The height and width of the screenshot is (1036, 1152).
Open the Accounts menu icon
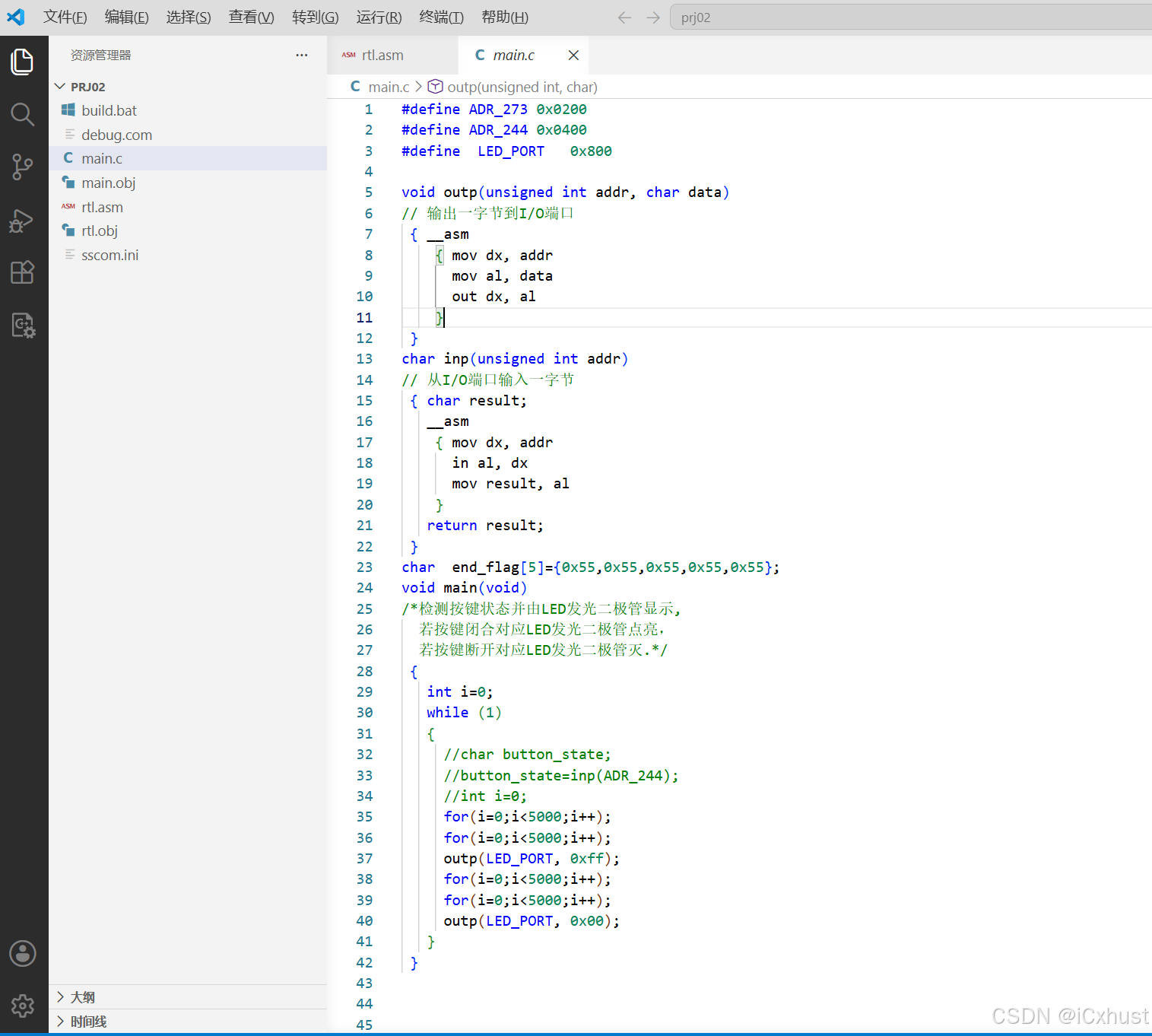23,953
